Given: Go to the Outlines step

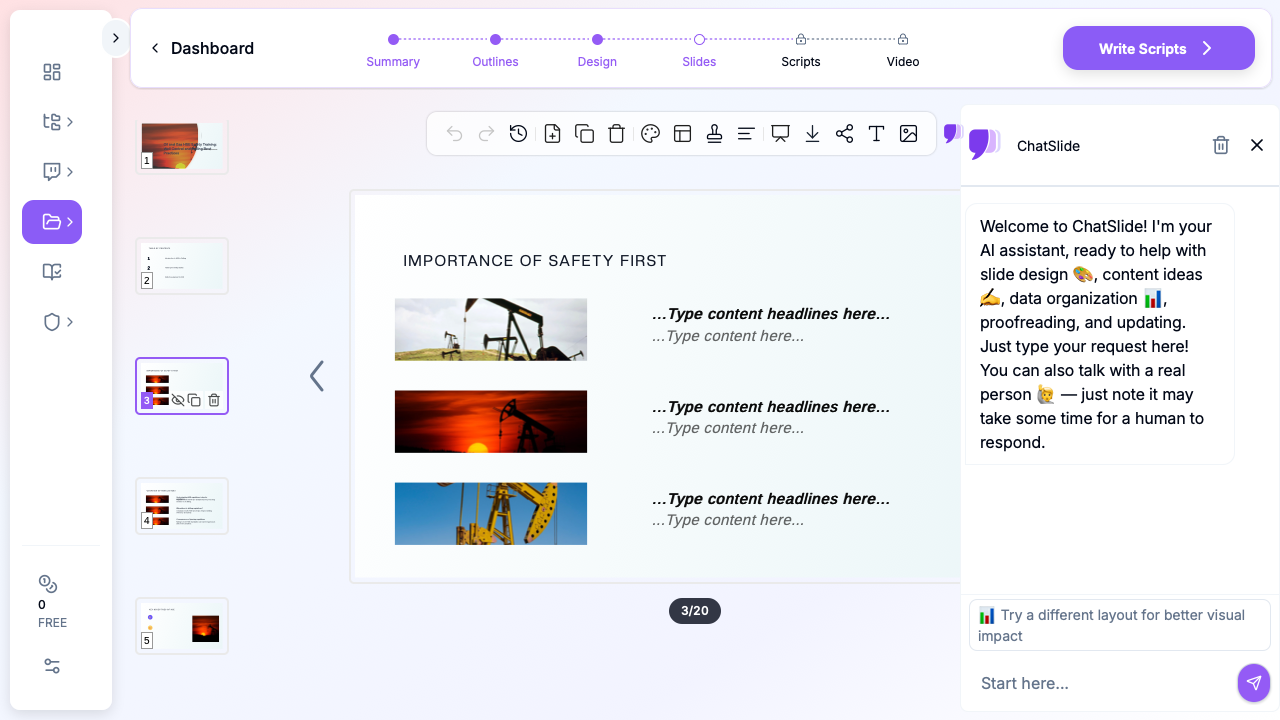Looking at the screenshot, I should pyautogui.click(x=495, y=49).
